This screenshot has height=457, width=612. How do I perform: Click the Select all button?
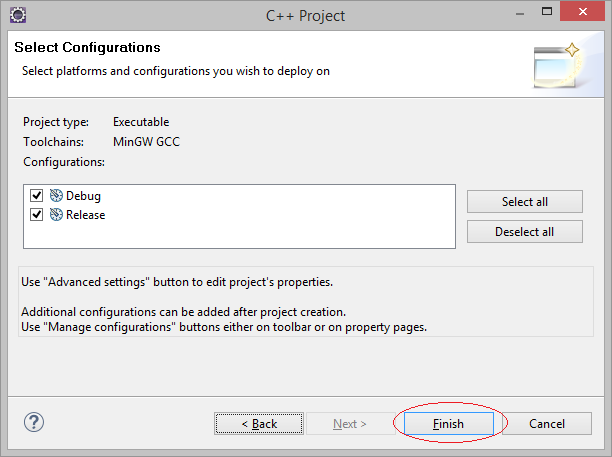[525, 202]
